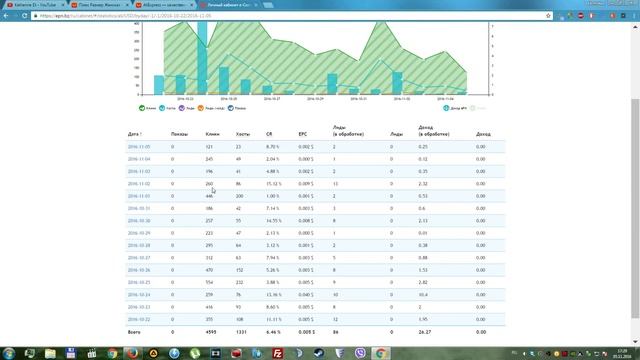640x360 pixels.
Task: Open Chrome menu at toolbar end
Action: [635, 16]
